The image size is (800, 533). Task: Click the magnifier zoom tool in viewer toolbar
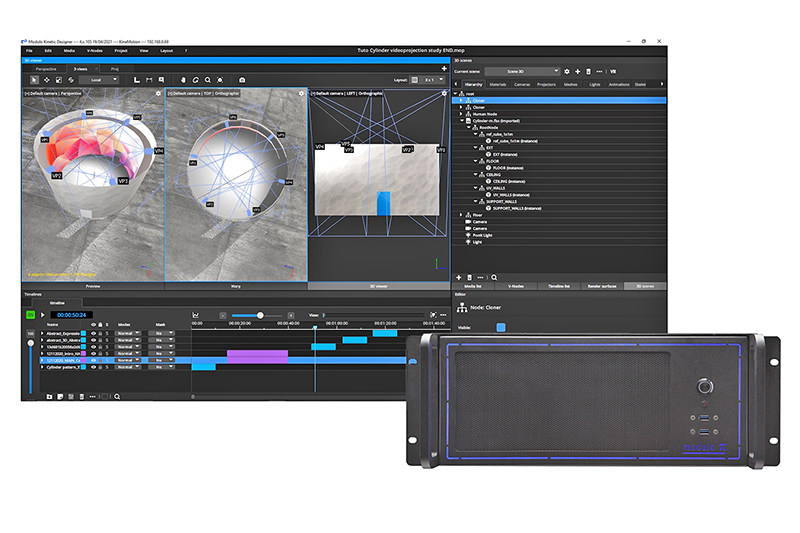click(x=207, y=79)
